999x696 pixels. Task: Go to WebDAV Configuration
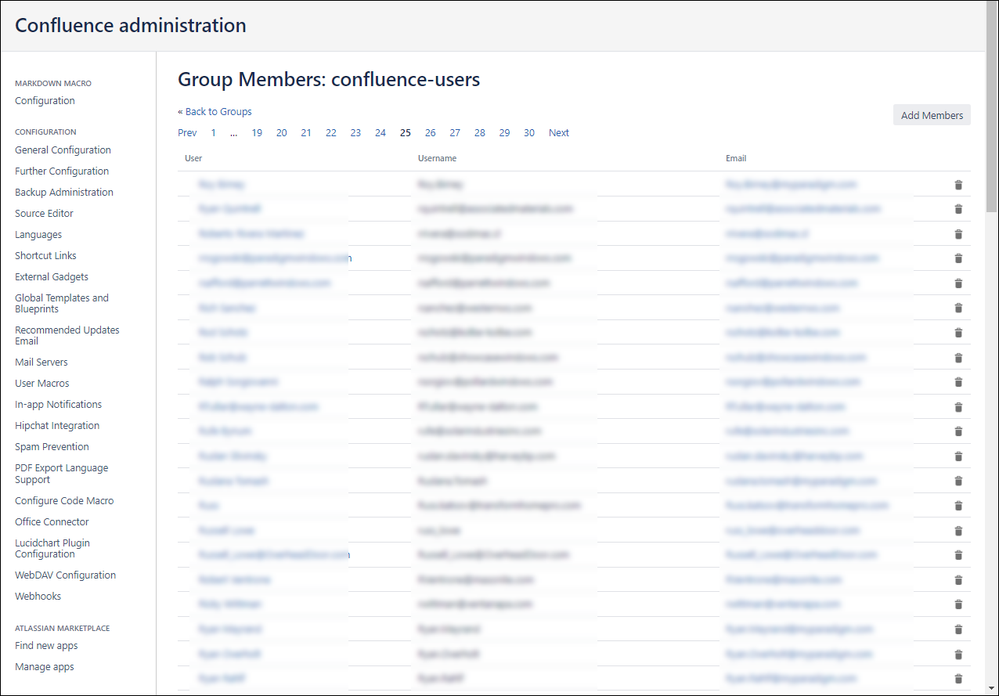[66, 575]
